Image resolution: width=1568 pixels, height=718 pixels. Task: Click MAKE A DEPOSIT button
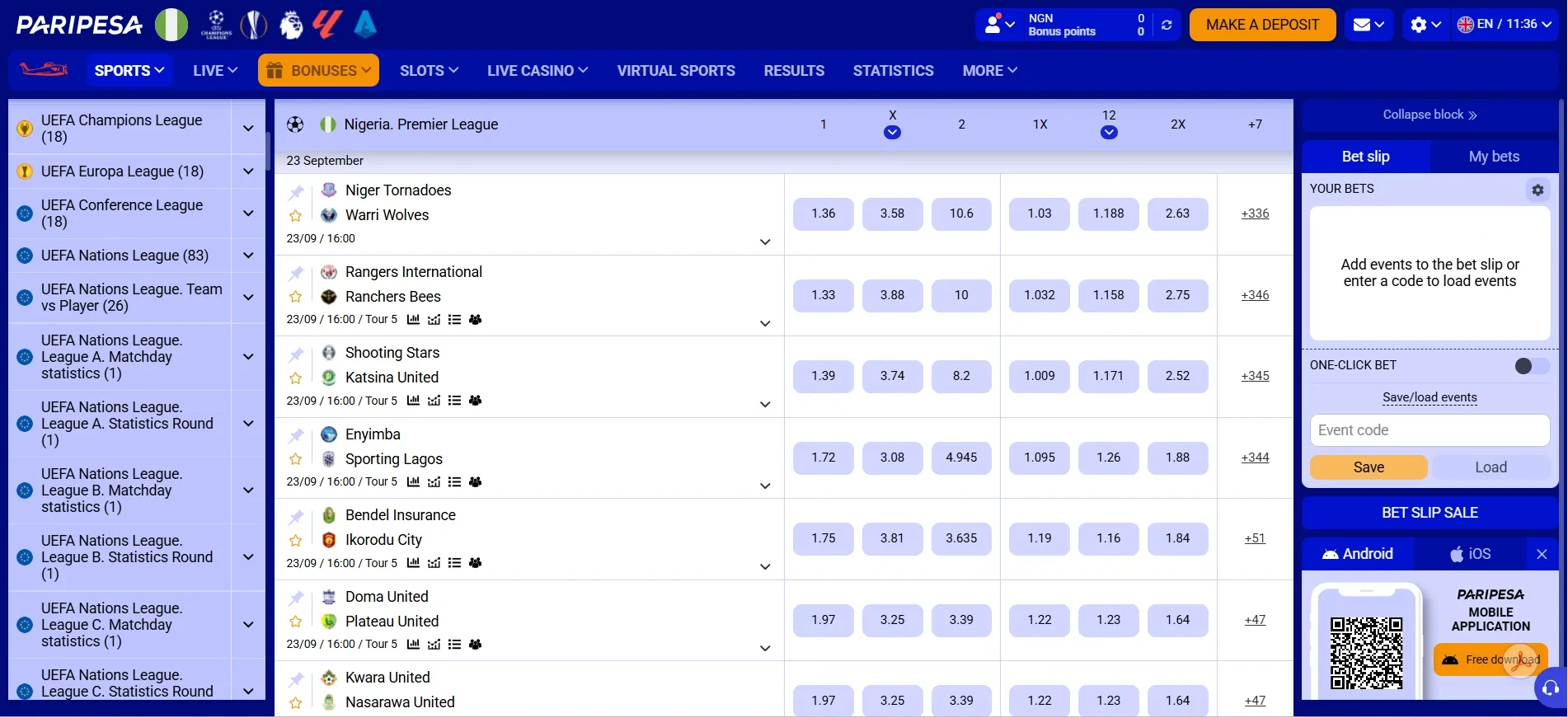(1262, 25)
